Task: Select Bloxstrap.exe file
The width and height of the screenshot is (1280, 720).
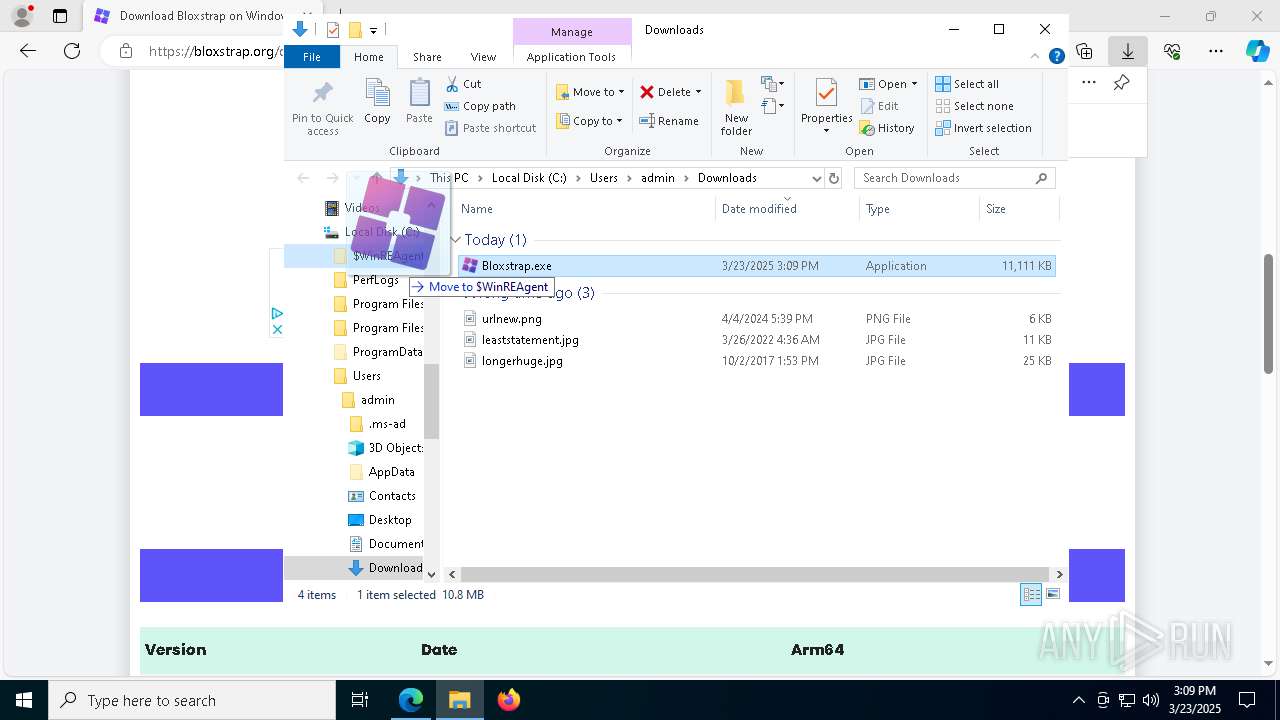Action: pyautogui.click(x=756, y=266)
